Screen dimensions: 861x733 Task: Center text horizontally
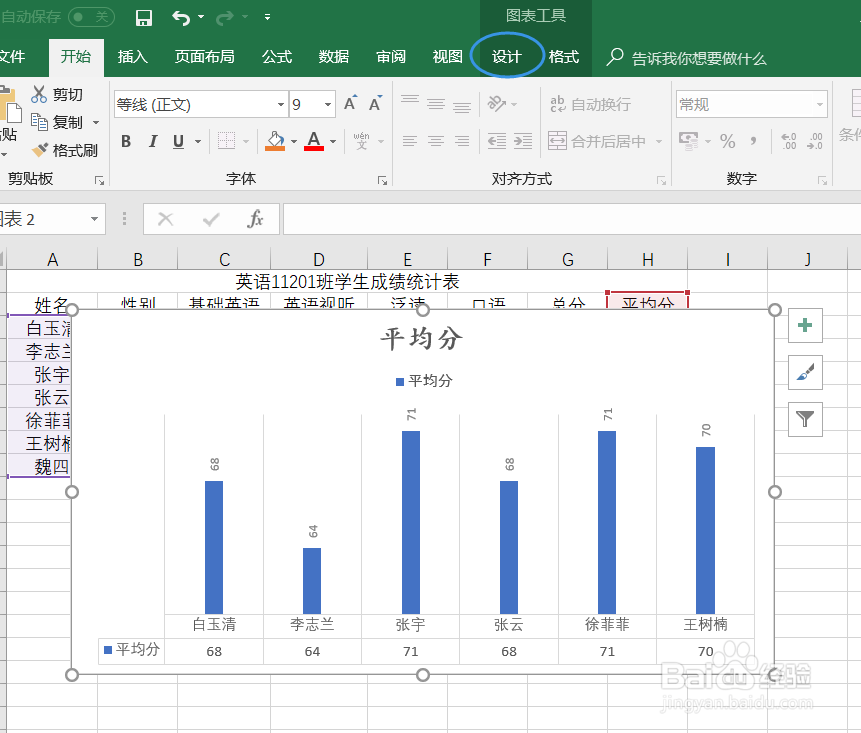(x=436, y=141)
